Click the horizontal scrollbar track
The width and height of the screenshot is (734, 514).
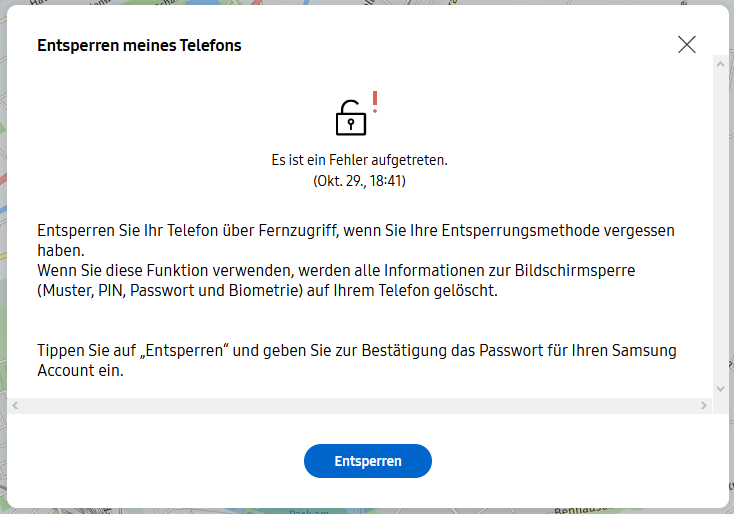360,405
